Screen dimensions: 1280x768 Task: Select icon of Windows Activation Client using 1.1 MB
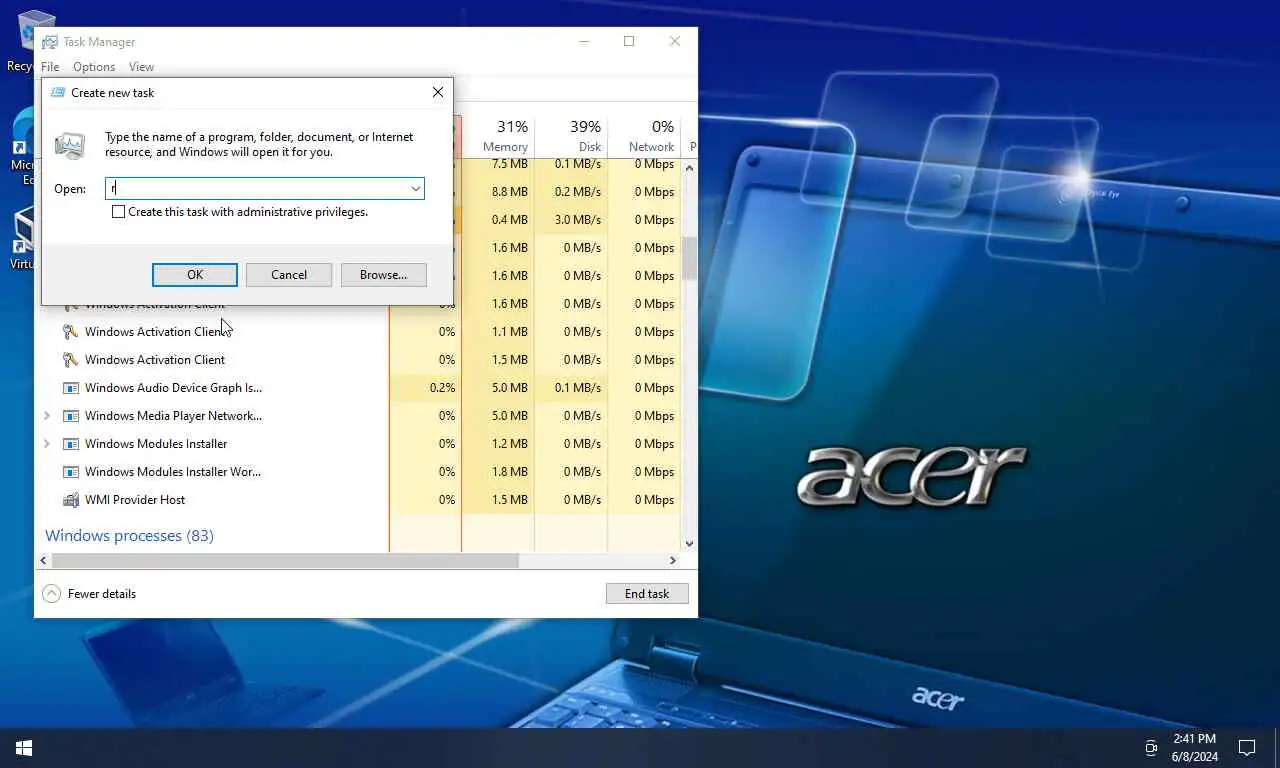tap(70, 331)
